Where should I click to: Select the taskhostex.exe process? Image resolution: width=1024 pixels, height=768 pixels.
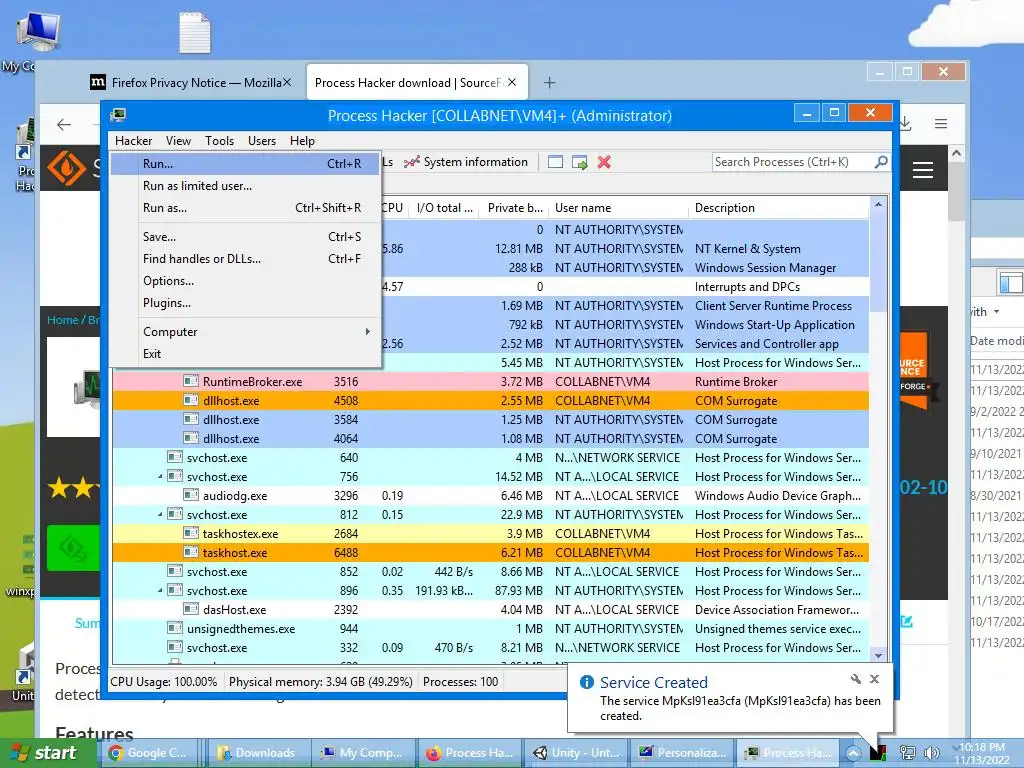tap(490, 534)
